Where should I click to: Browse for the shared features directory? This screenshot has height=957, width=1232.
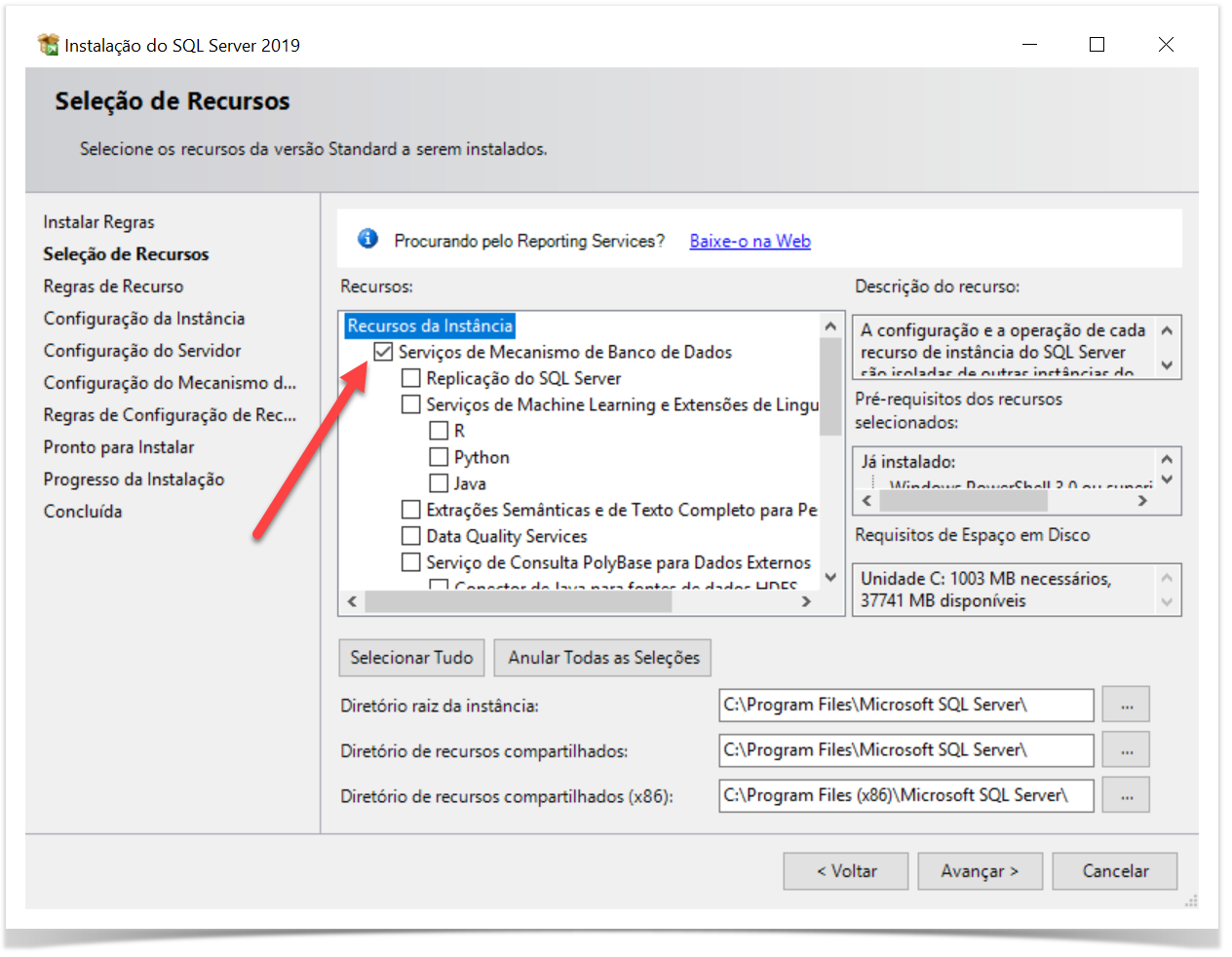[x=1126, y=750]
